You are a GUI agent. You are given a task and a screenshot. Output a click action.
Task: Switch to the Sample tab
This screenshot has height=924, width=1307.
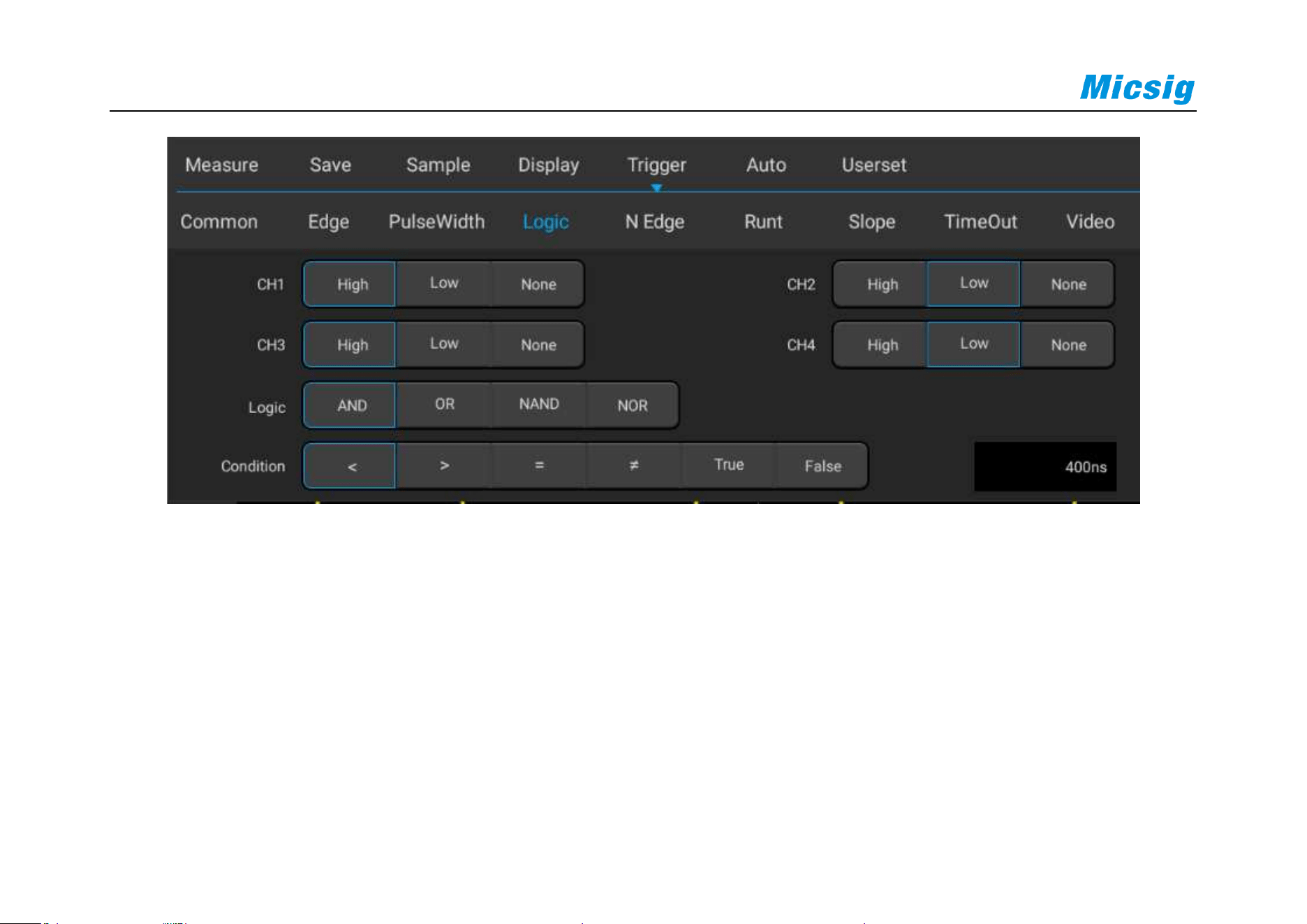[438, 165]
